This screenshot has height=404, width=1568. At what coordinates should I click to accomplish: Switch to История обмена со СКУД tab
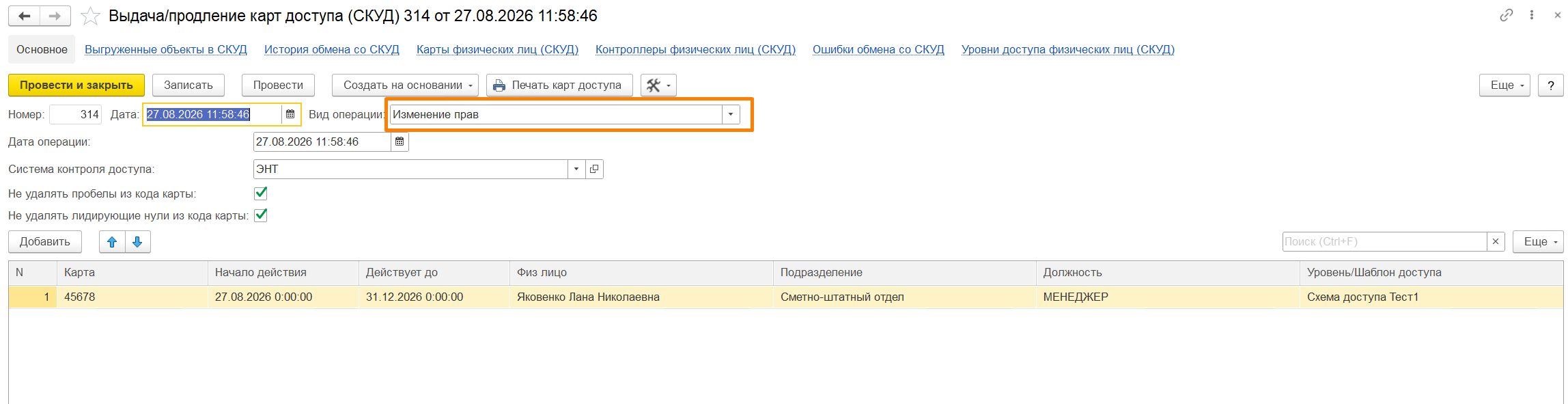332,49
